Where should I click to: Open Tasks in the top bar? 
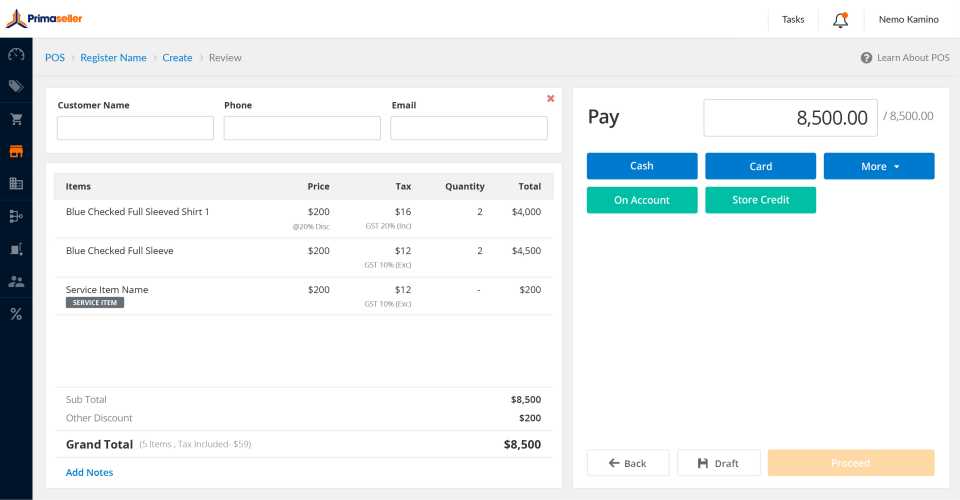793,19
